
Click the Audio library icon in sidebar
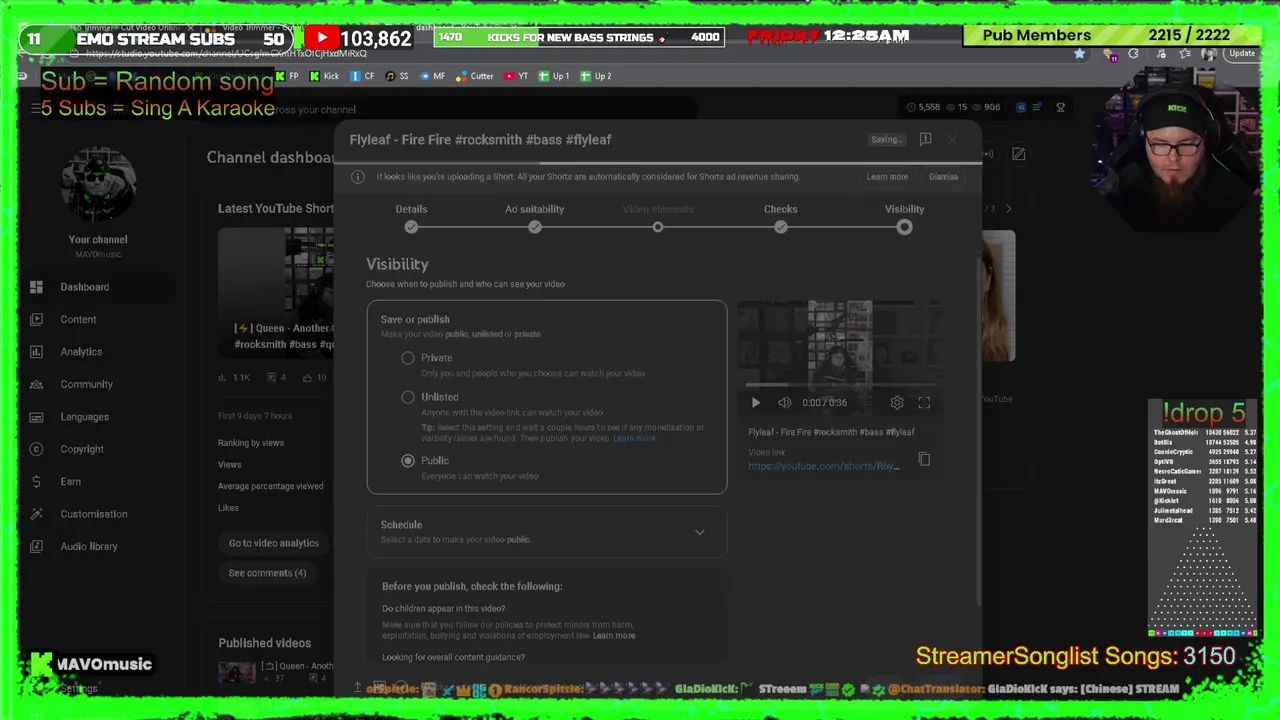point(36,546)
